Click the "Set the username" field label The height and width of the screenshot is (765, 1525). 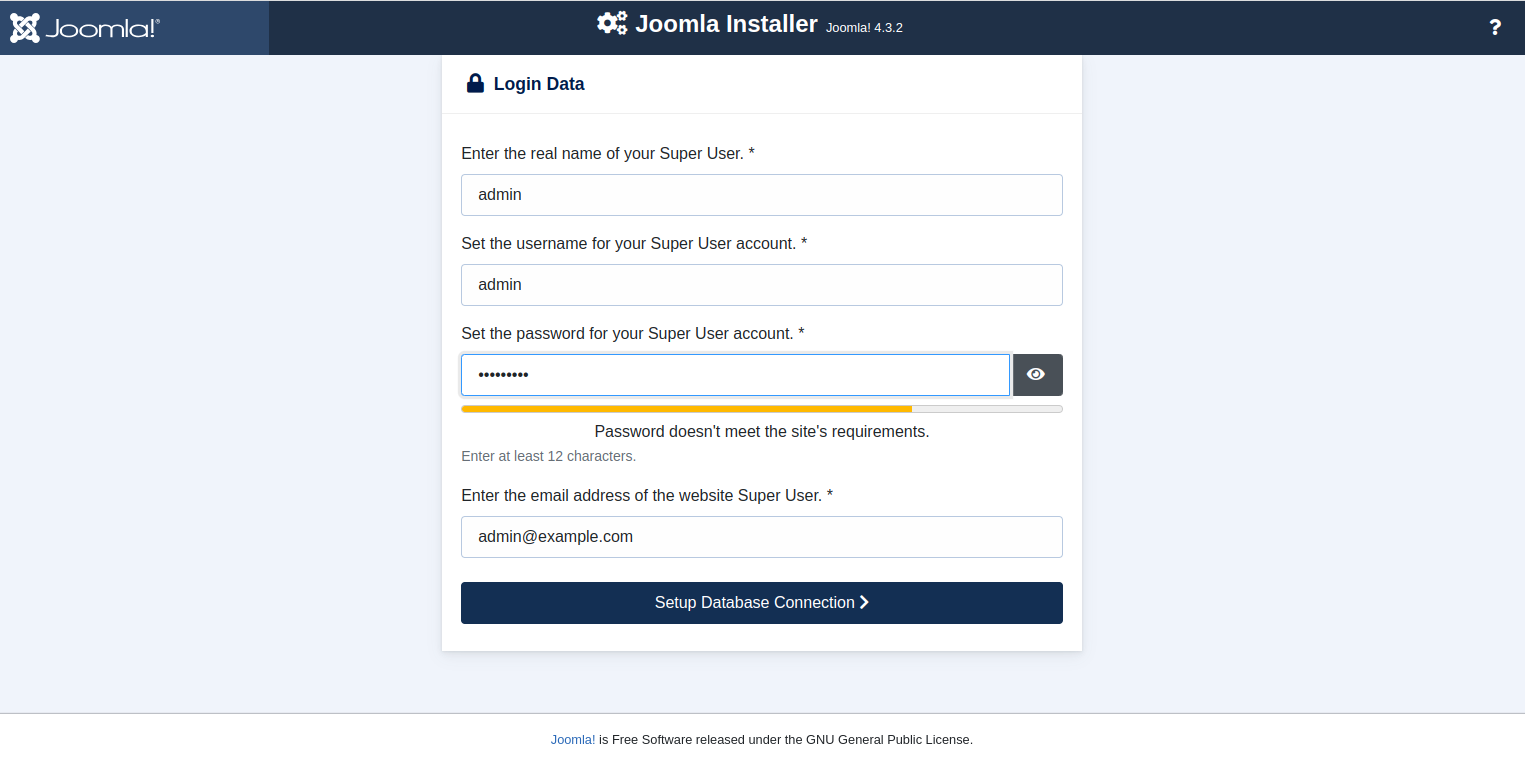pos(633,243)
